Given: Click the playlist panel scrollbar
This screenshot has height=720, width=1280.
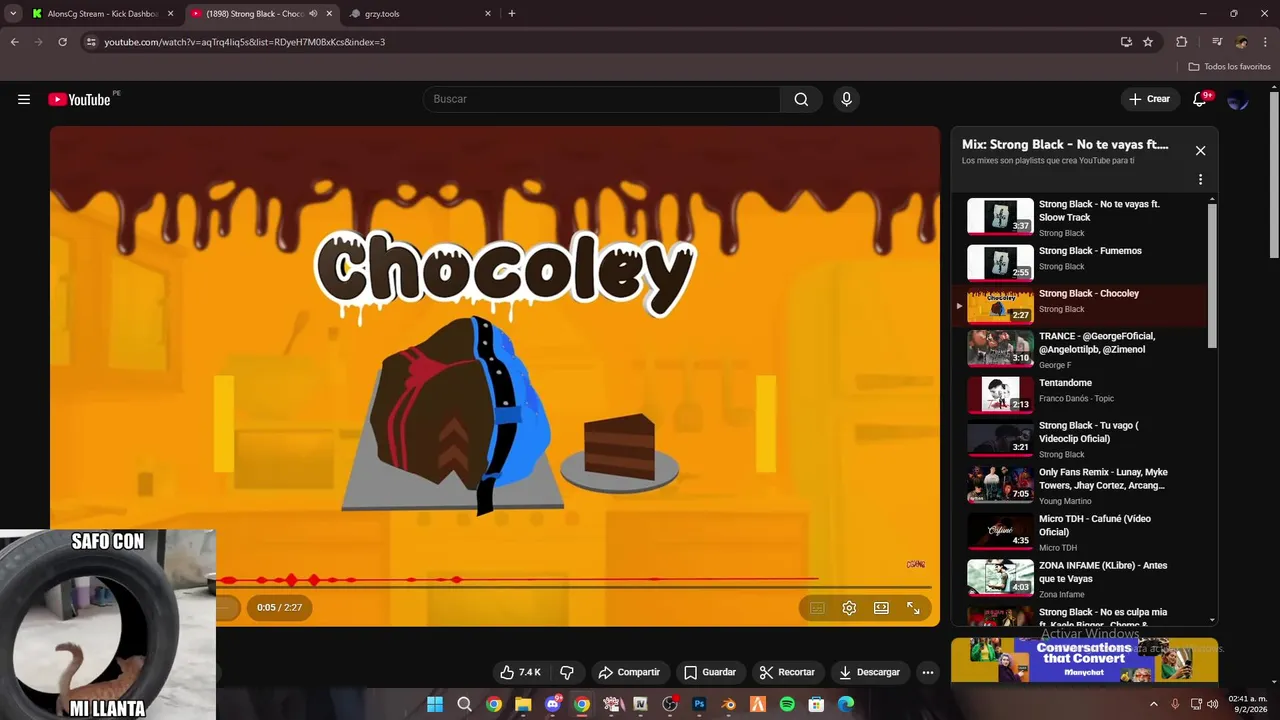Looking at the screenshot, I should [1213, 275].
